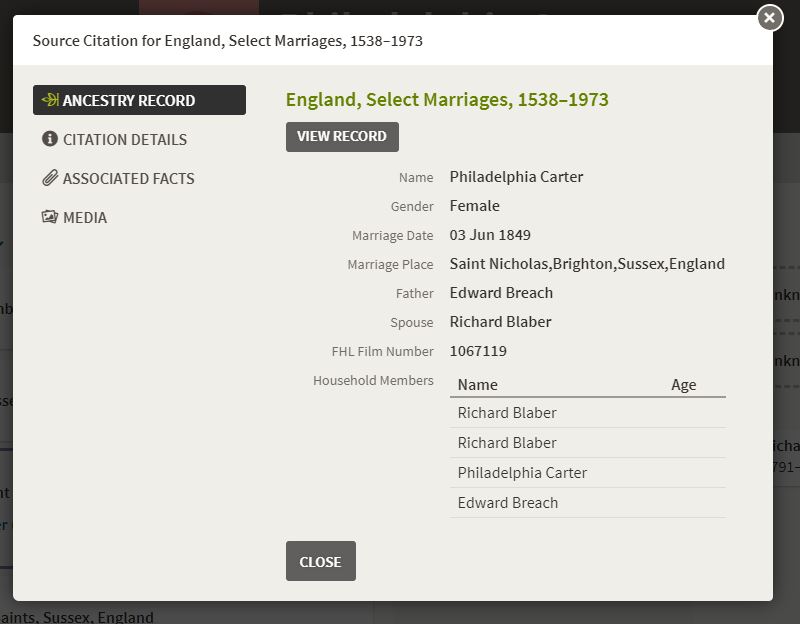Click the Age column header

[x=683, y=384]
